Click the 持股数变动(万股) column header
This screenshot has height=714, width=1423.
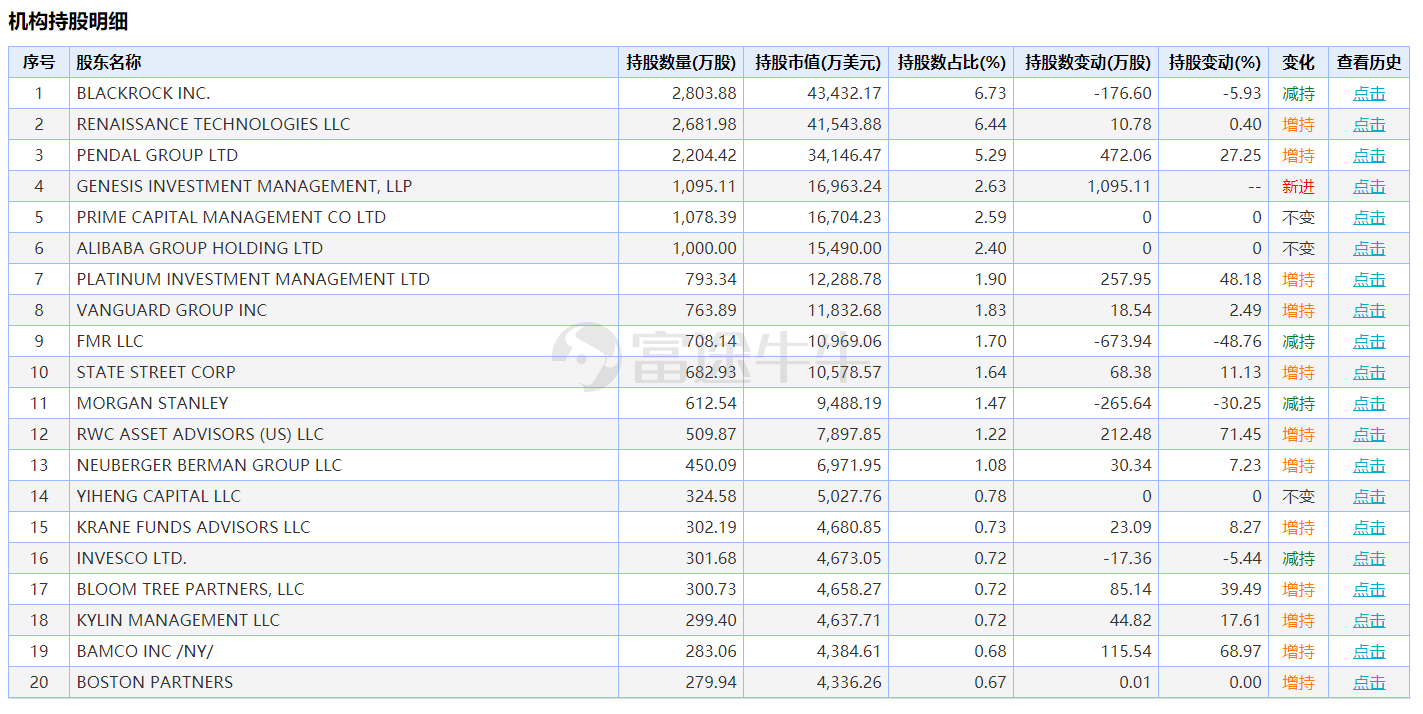coord(1087,62)
